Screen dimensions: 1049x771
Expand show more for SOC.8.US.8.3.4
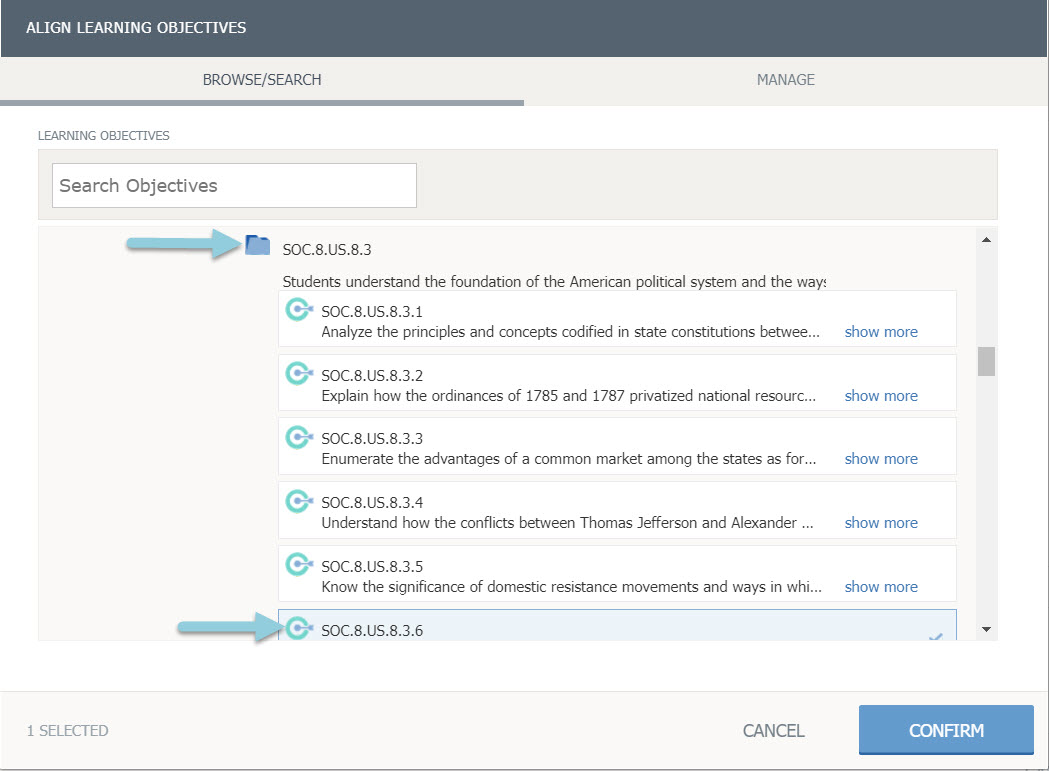point(880,523)
